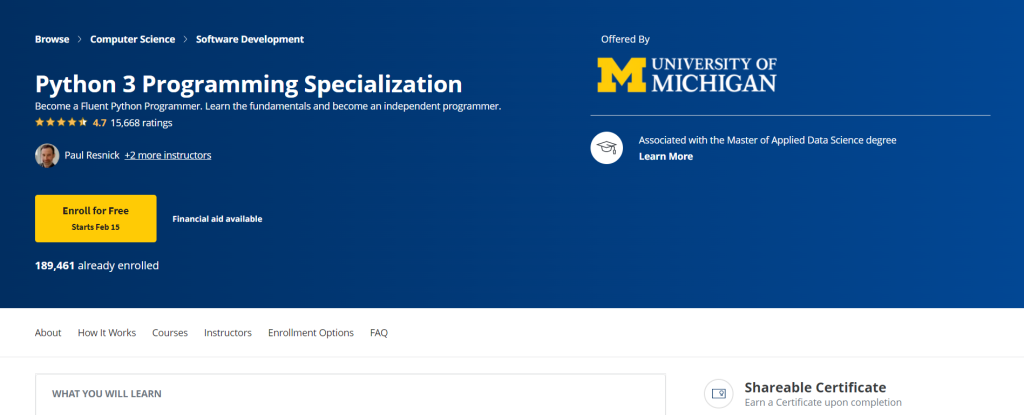
Task: Click the Offered By label
Action: (626, 39)
